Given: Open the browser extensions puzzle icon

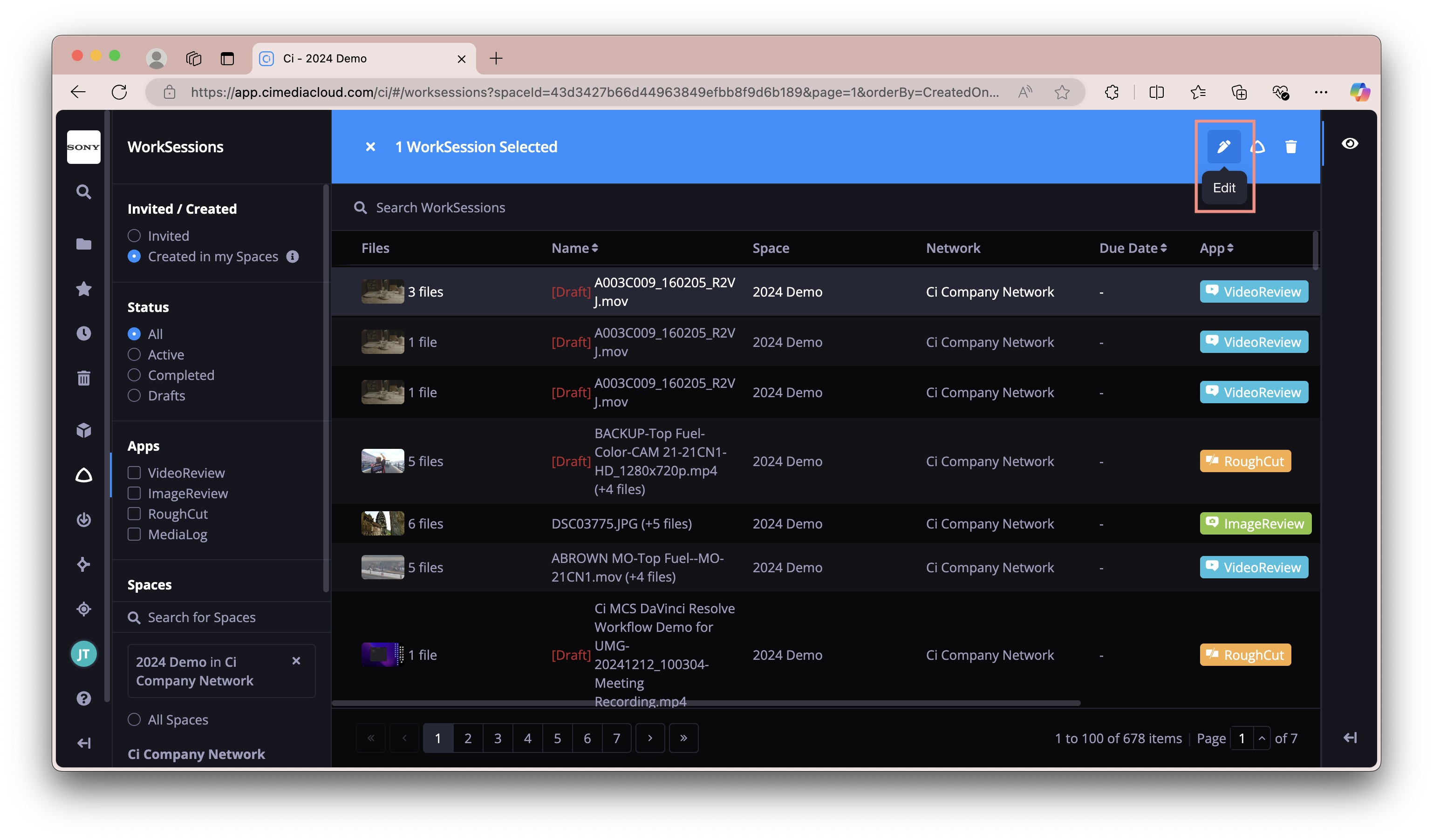Looking at the screenshot, I should (x=1111, y=92).
